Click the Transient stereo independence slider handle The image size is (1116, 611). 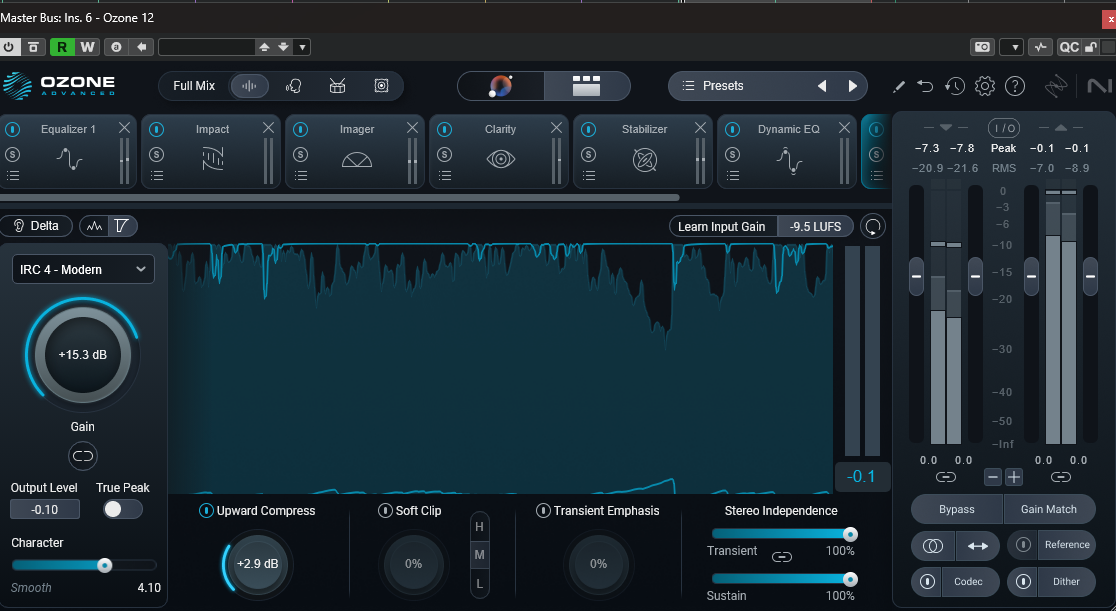pyautogui.click(x=850, y=534)
